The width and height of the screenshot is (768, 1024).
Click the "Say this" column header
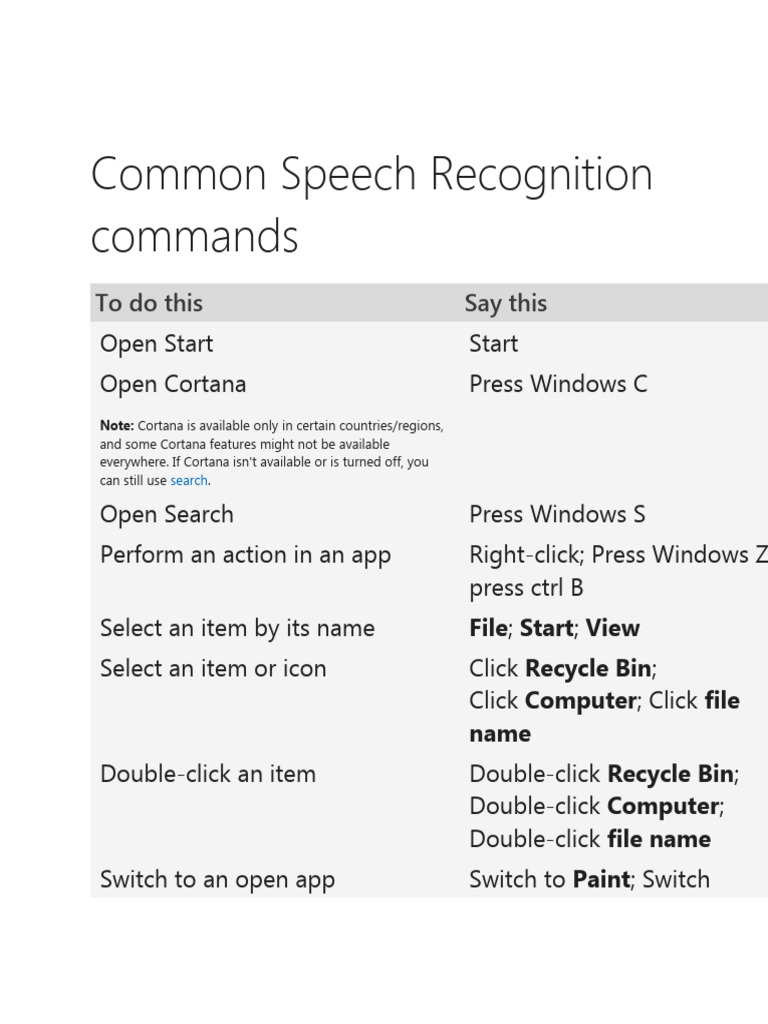point(505,303)
